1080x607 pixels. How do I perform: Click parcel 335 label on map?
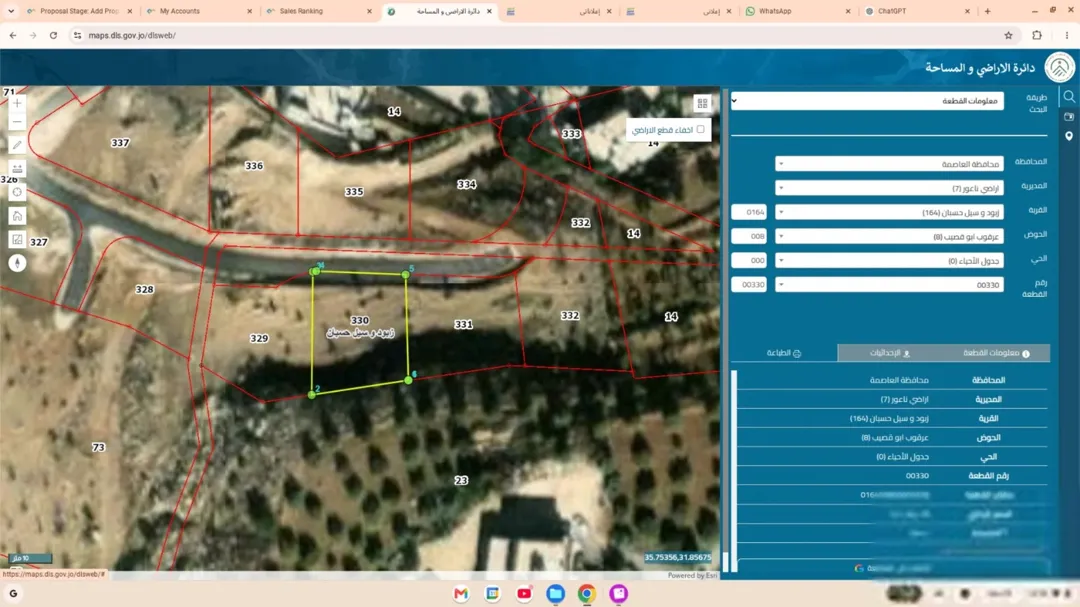[x=354, y=192]
